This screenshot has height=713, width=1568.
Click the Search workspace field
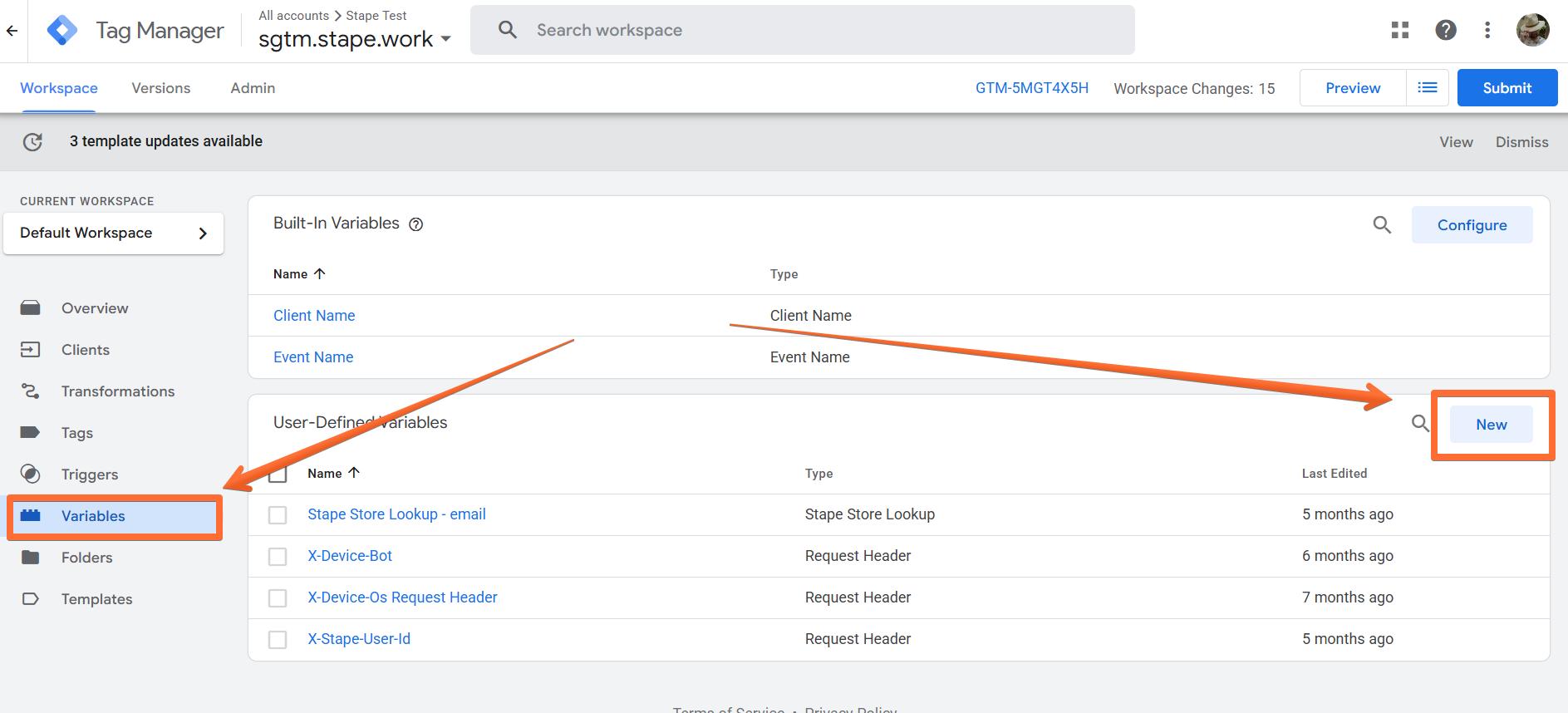tap(803, 30)
